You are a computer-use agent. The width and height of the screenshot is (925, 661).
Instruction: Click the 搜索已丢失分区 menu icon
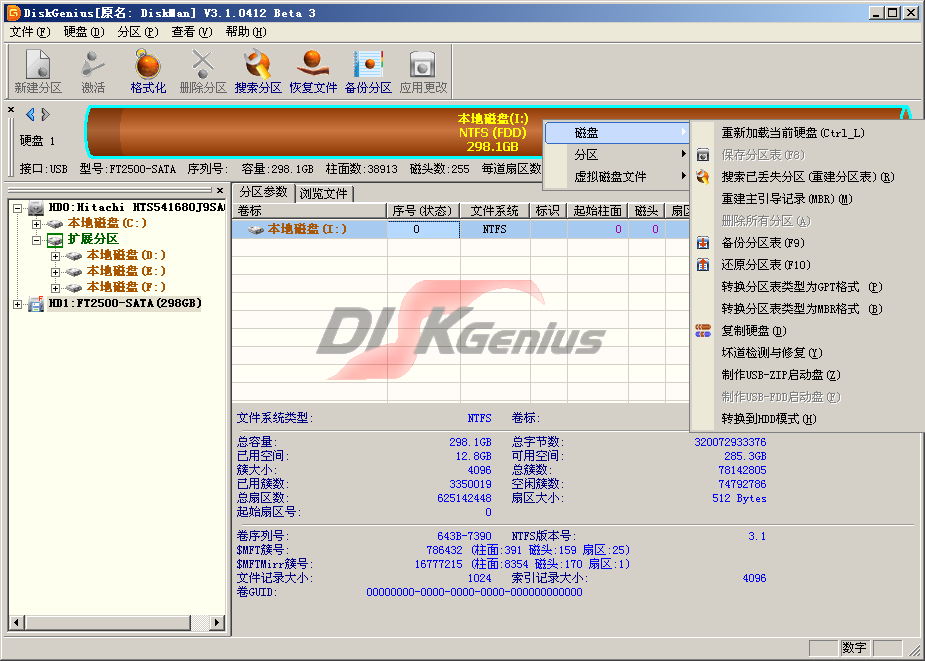click(703, 176)
